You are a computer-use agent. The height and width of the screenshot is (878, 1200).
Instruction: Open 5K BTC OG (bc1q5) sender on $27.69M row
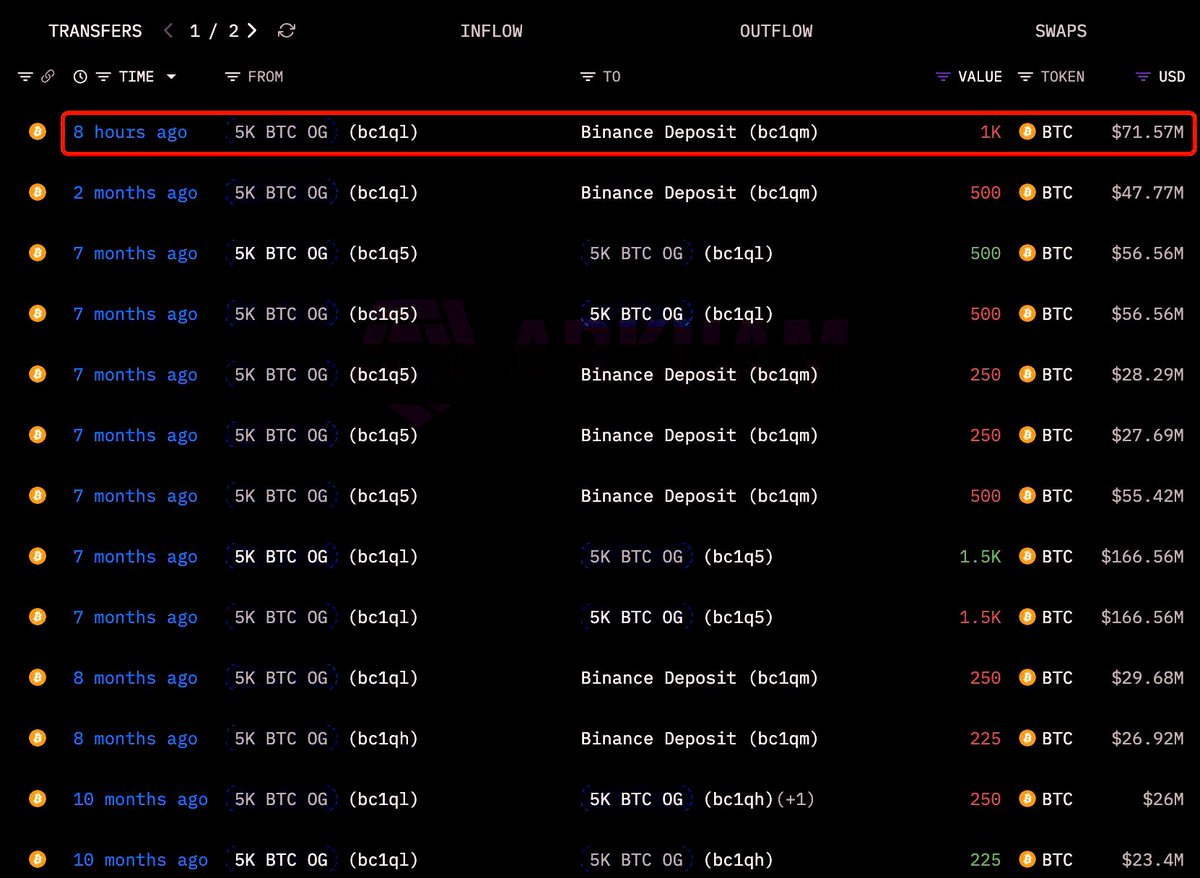point(323,435)
